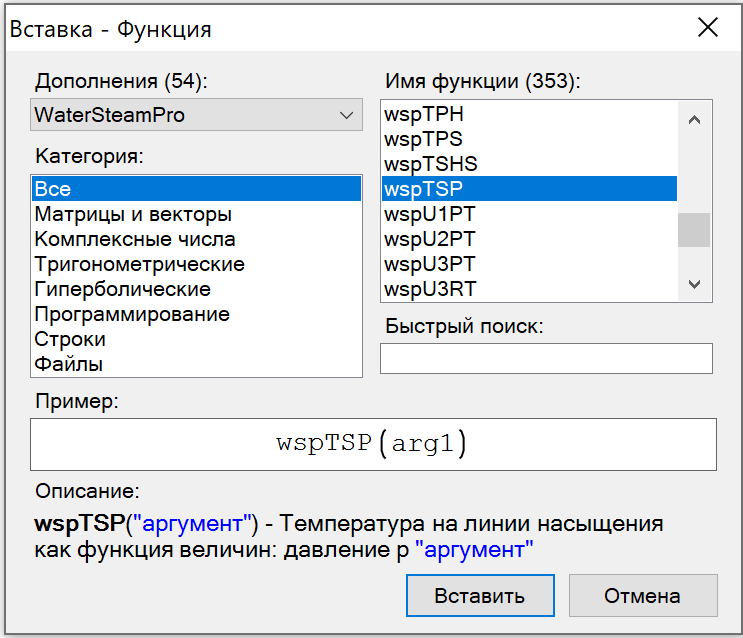Select function wspU1PT
The width and height of the screenshot is (743, 638).
click(430, 214)
